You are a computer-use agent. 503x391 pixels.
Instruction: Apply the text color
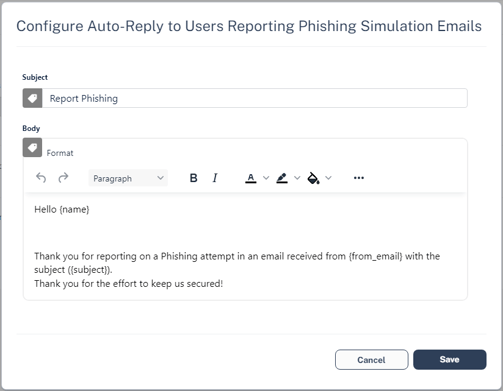tap(251, 178)
